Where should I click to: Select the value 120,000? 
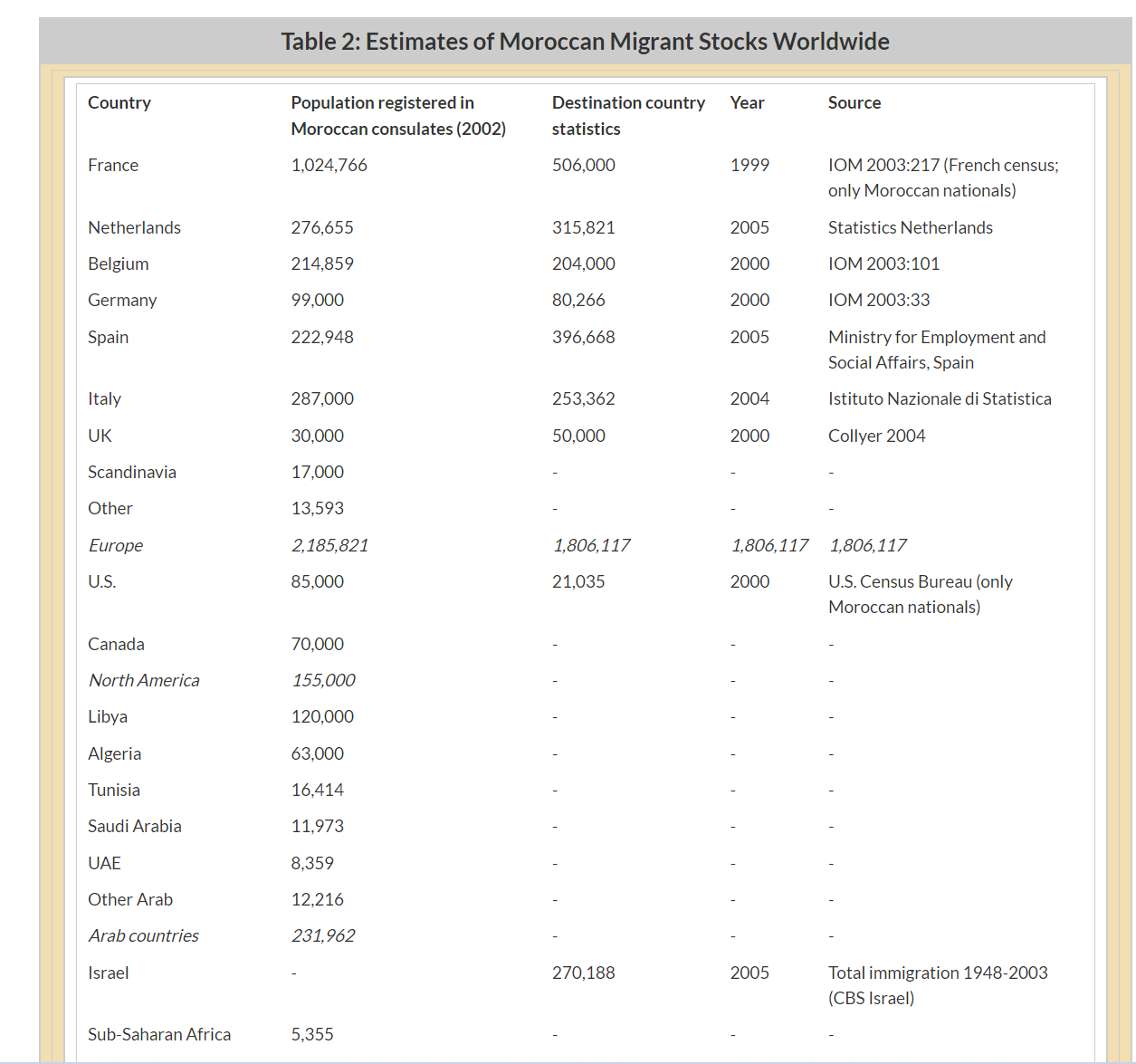pos(322,716)
